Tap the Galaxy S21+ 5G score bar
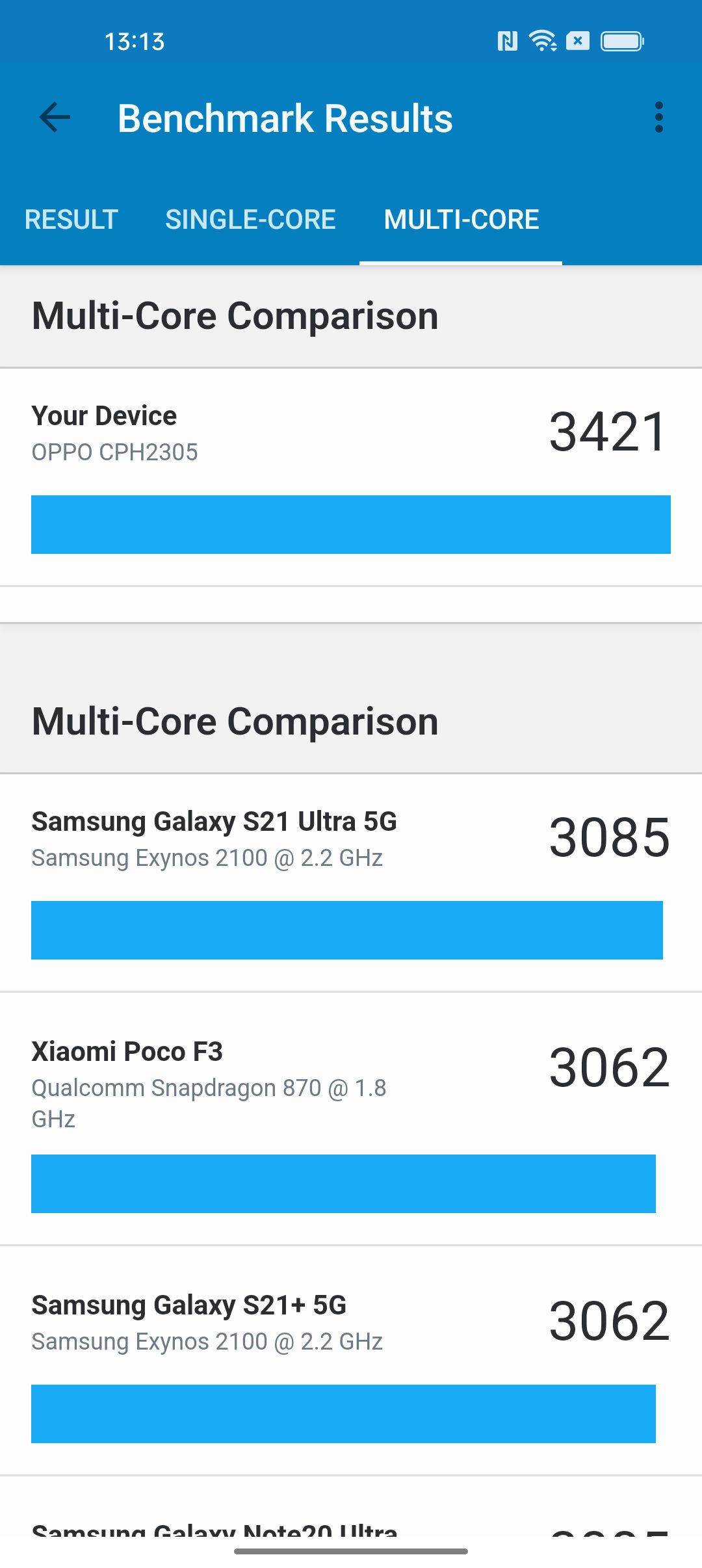702x1568 pixels. 343,1414
